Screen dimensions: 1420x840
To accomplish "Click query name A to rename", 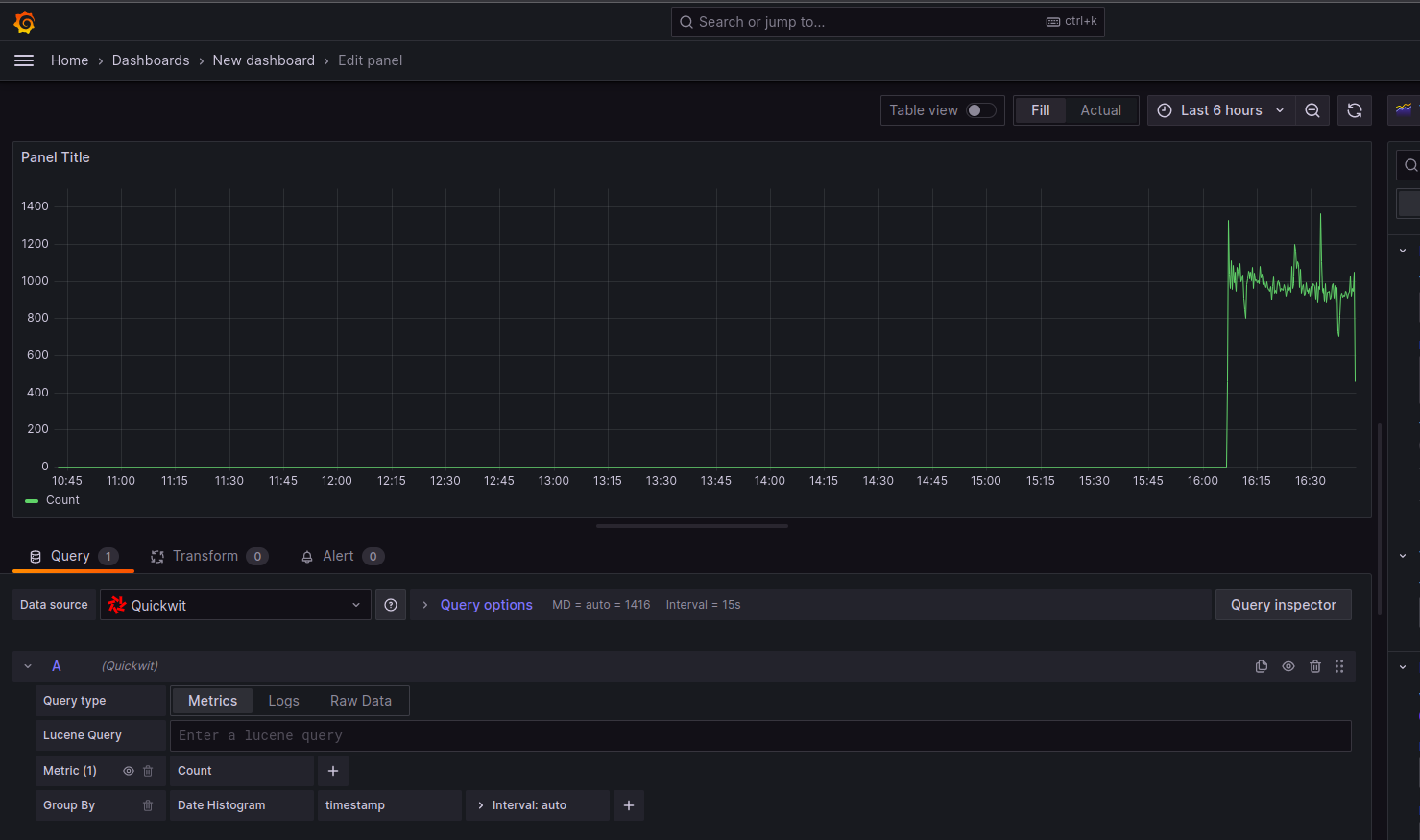I will click(x=57, y=666).
